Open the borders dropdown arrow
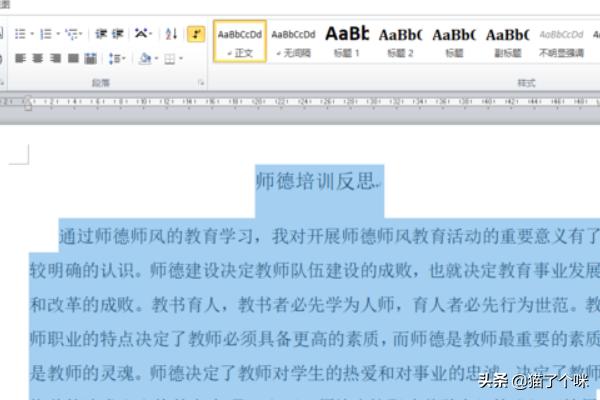 point(181,59)
